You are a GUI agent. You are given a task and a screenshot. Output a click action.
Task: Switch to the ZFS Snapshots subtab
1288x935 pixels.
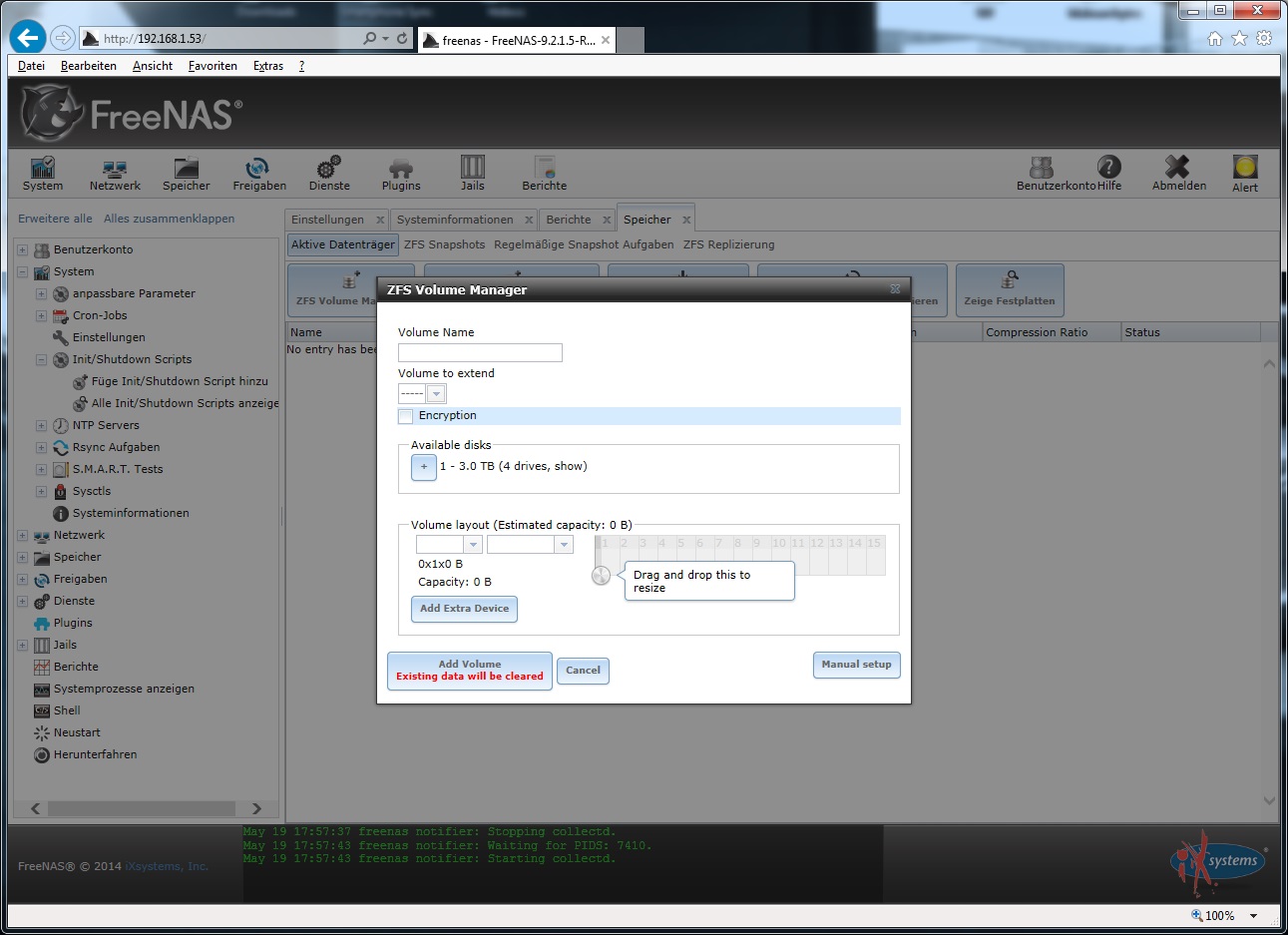[444, 244]
